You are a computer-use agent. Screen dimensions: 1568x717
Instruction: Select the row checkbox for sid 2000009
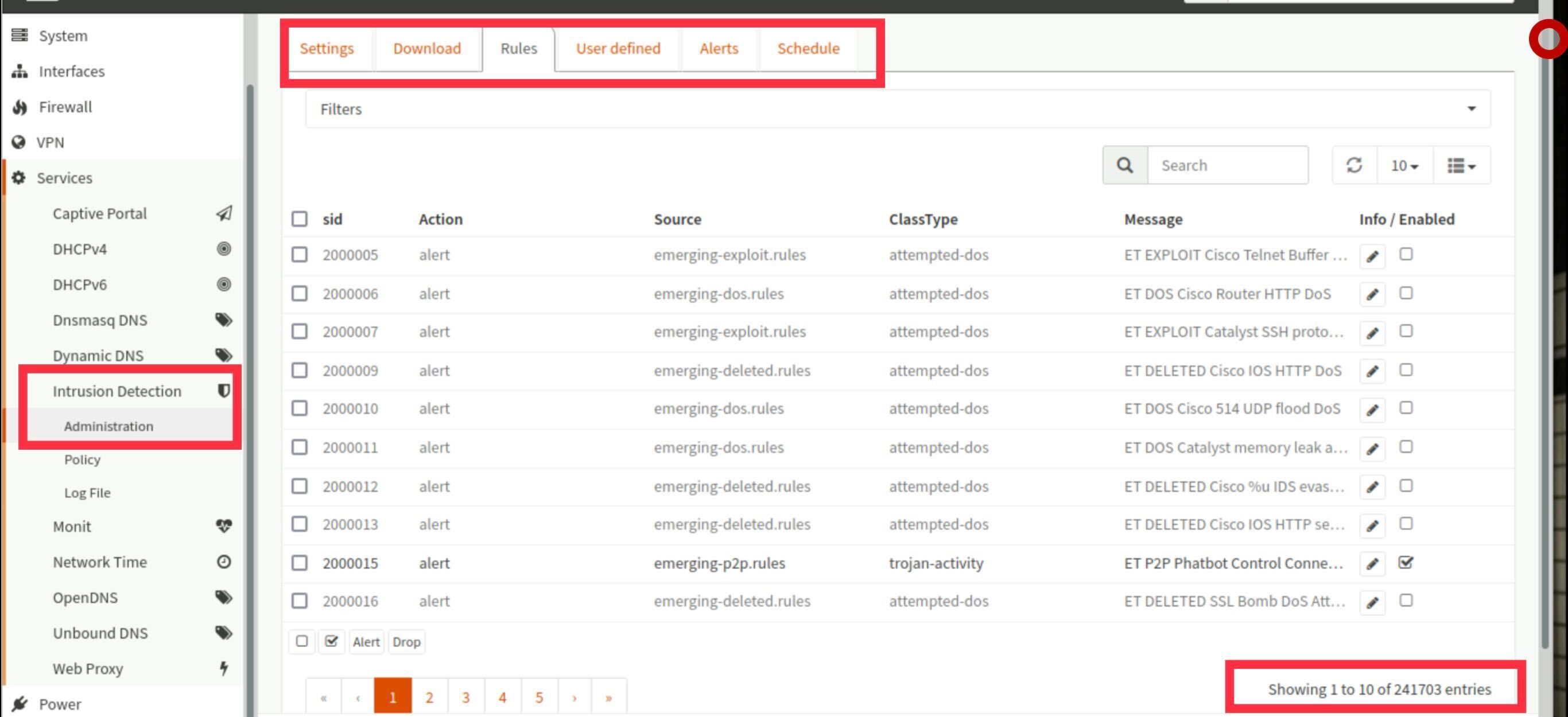pyautogui.click(x=299, y=370)
